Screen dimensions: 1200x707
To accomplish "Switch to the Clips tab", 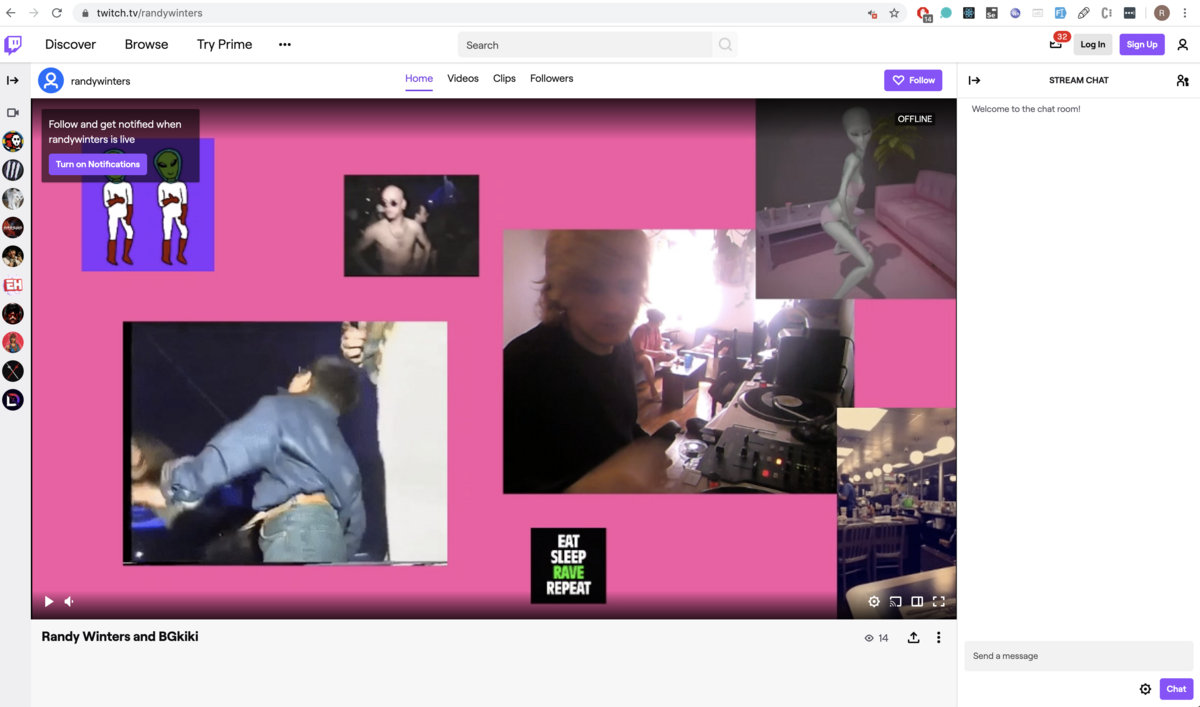I will click(x=504, y=79).
